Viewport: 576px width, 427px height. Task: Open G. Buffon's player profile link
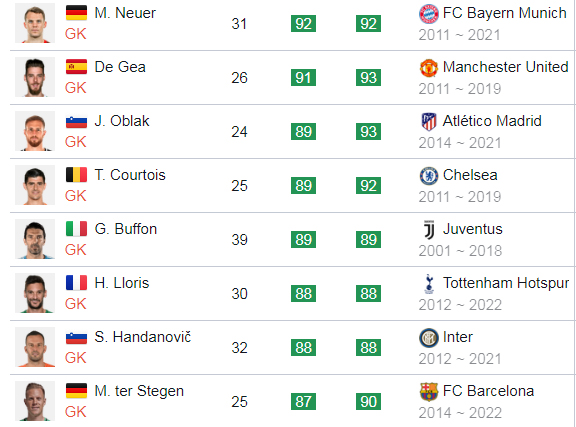pyautogui.click(x=126, y=229)
